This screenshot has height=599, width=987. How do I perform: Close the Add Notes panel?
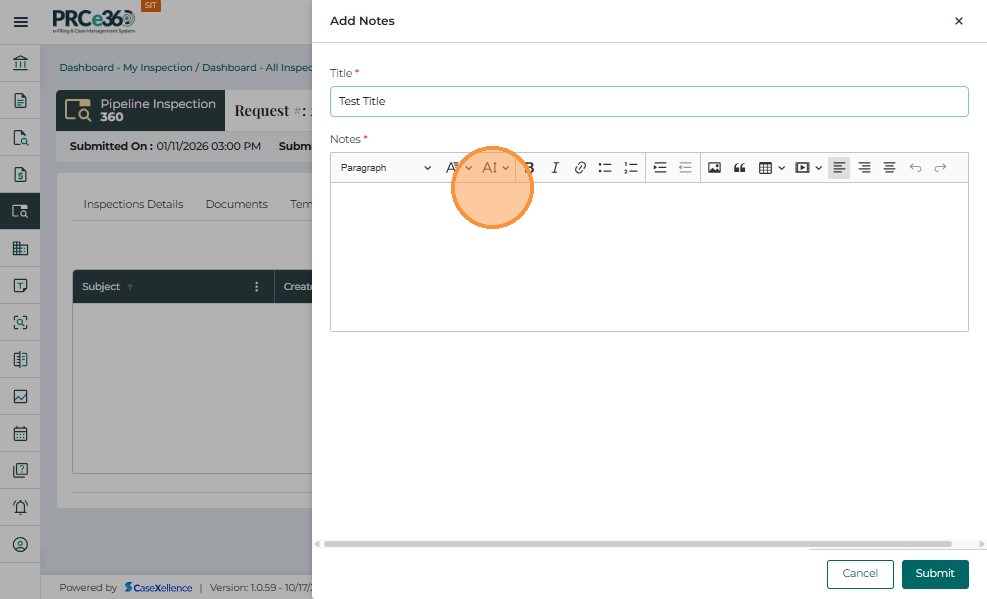pyautogui.click(x=959, y=21)
